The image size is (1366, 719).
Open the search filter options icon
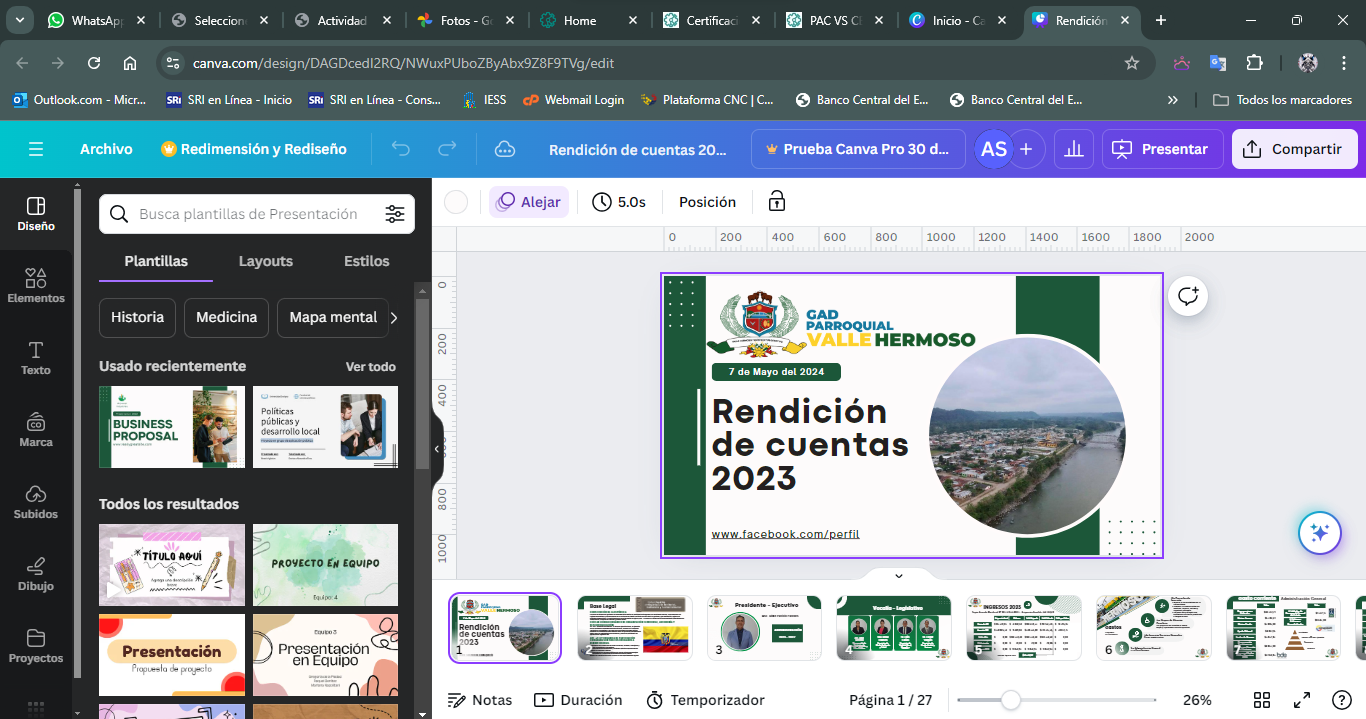395,214
